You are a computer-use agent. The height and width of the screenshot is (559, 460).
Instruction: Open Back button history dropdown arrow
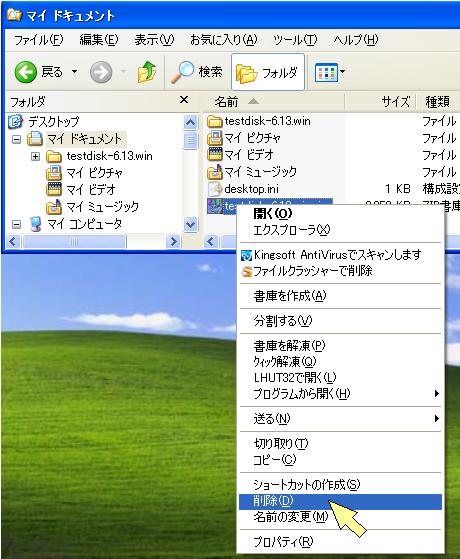74,72
